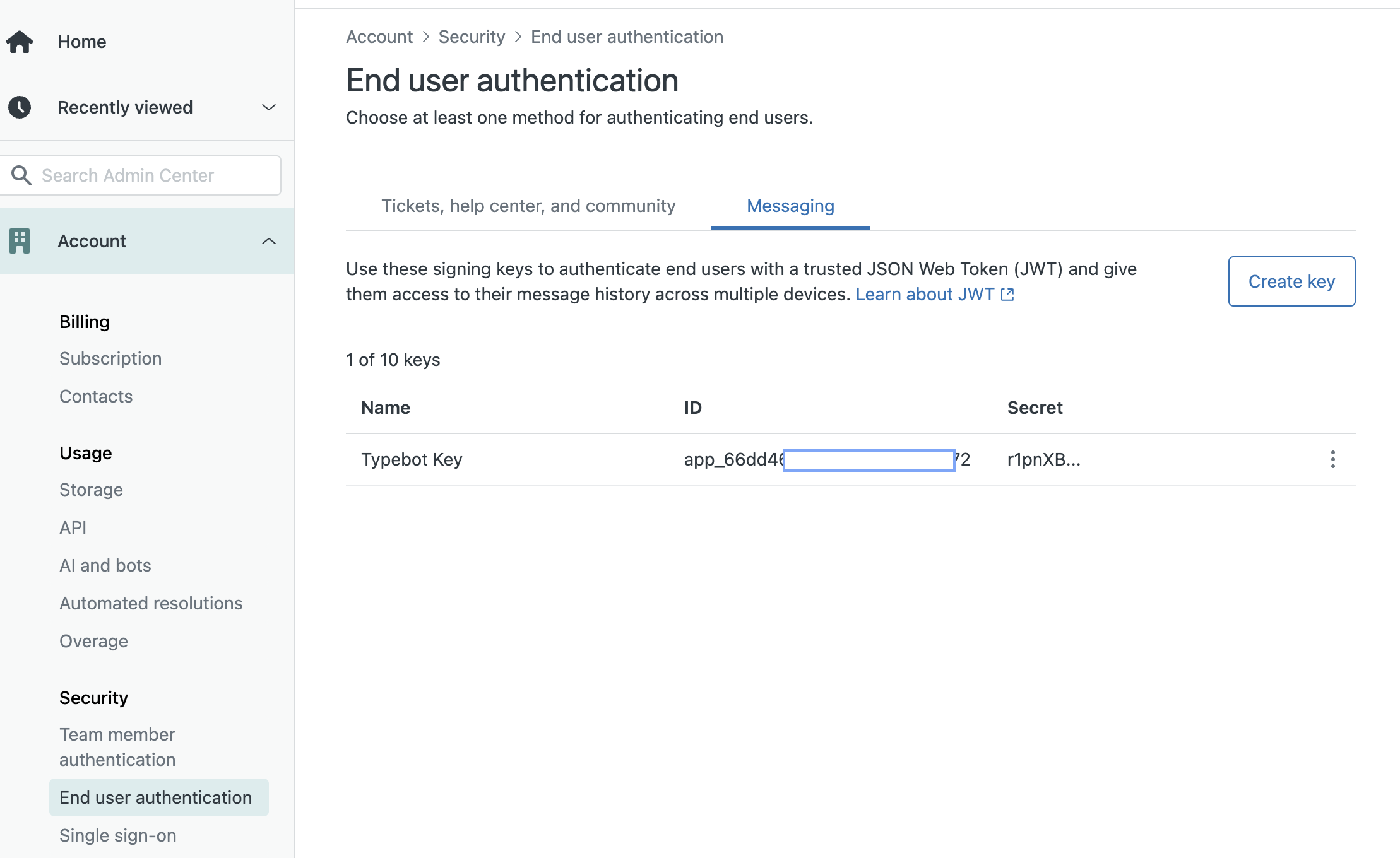Image resolution: width=1400 pixels, height=858 pixels.
Task: Navigate to Security via the breadcrumb
Action: (472, 36)
